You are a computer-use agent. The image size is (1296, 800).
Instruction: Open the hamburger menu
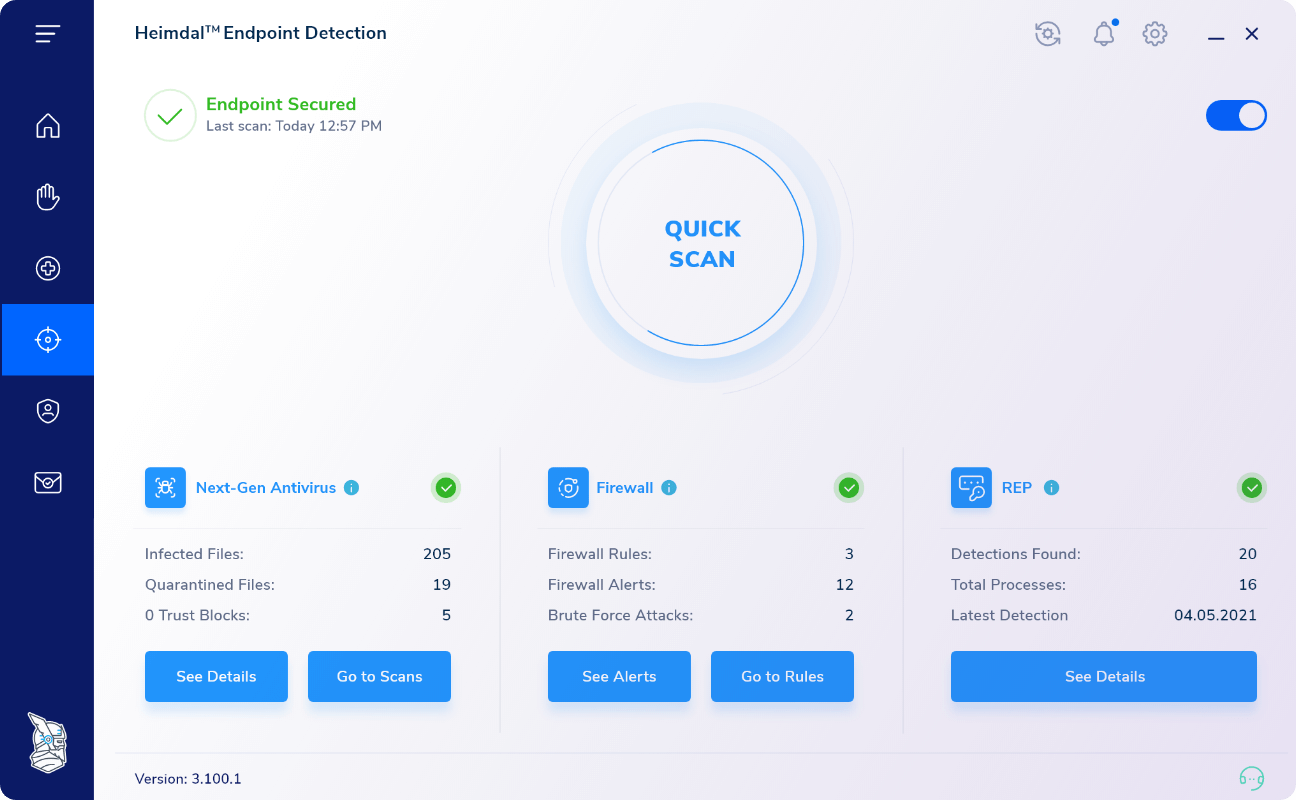(47, 33)
